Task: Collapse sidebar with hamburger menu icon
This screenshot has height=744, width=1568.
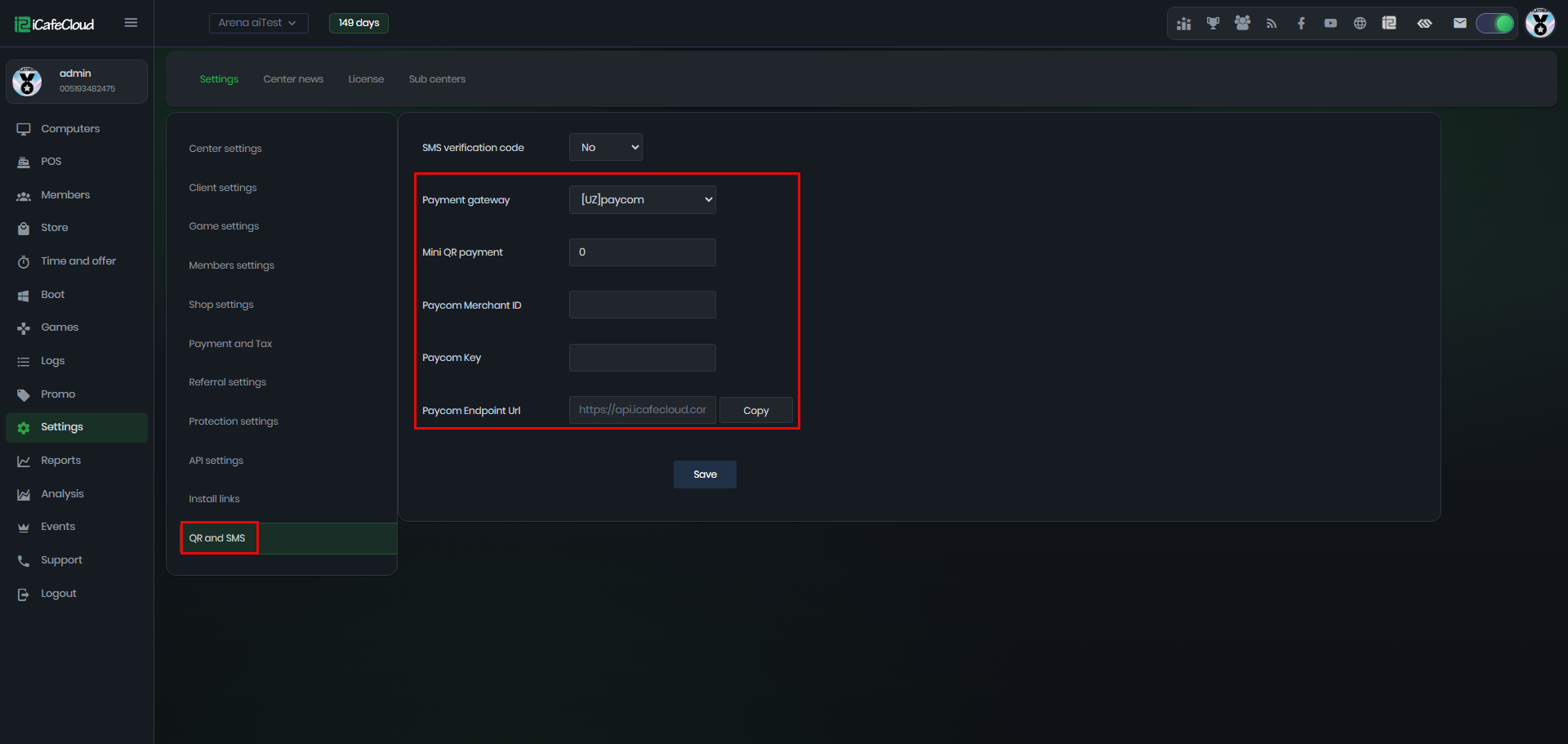Action: [x=131, y=23]
